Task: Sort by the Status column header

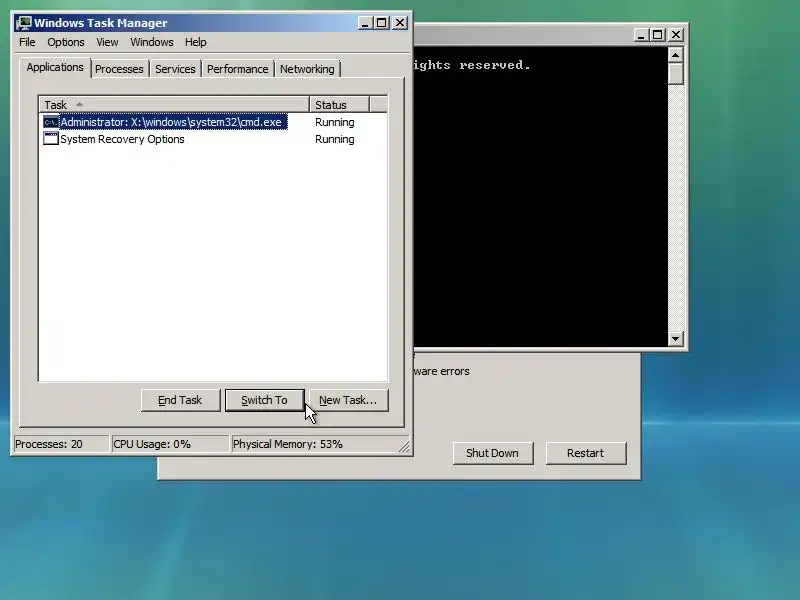Action: coord(339,105)
